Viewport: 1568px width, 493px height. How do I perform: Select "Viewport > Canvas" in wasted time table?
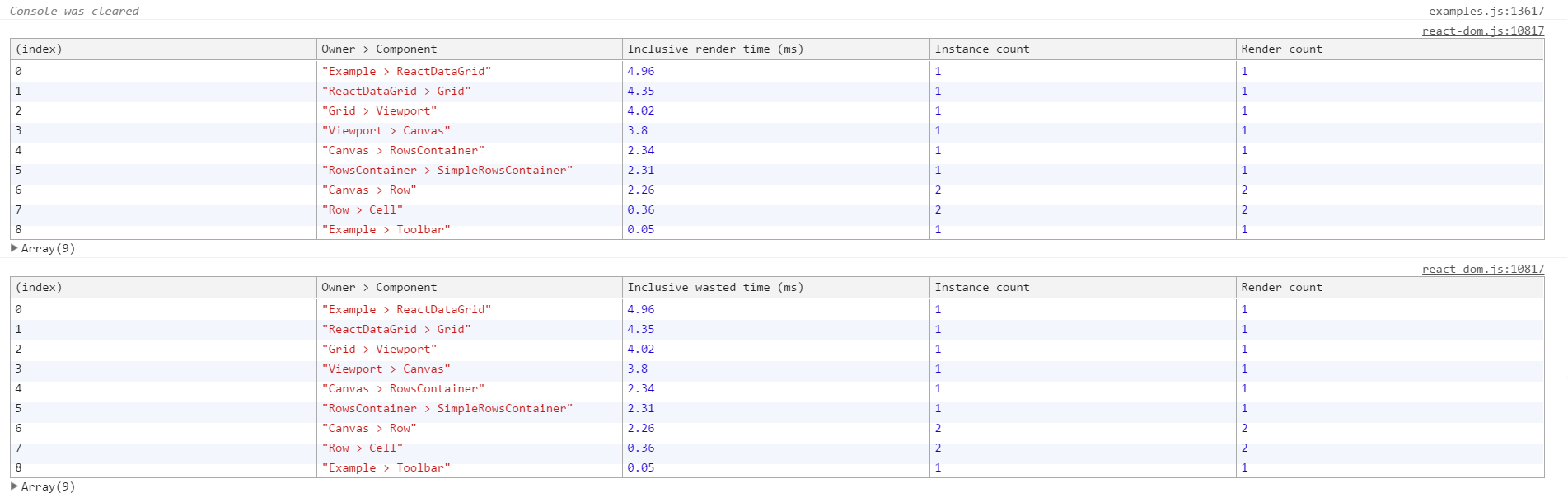[x=386, y=369]
